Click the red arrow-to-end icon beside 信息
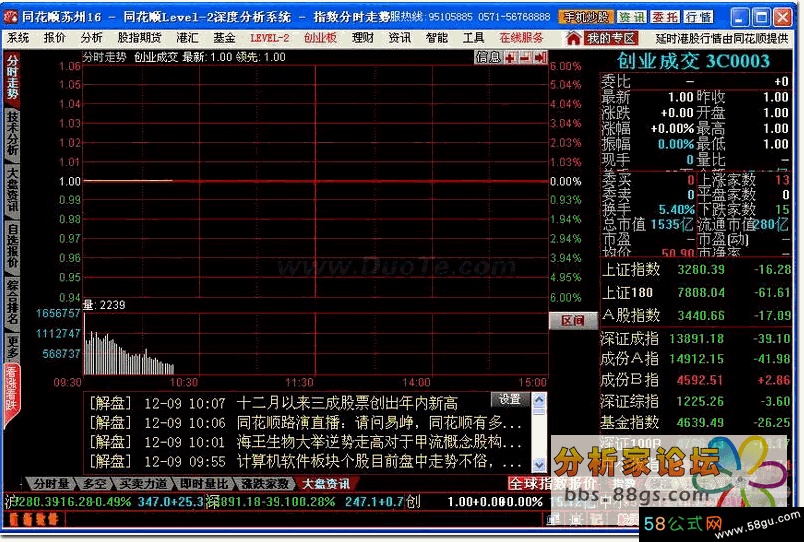This screenshot has height=542, width=804. (540, 57)
